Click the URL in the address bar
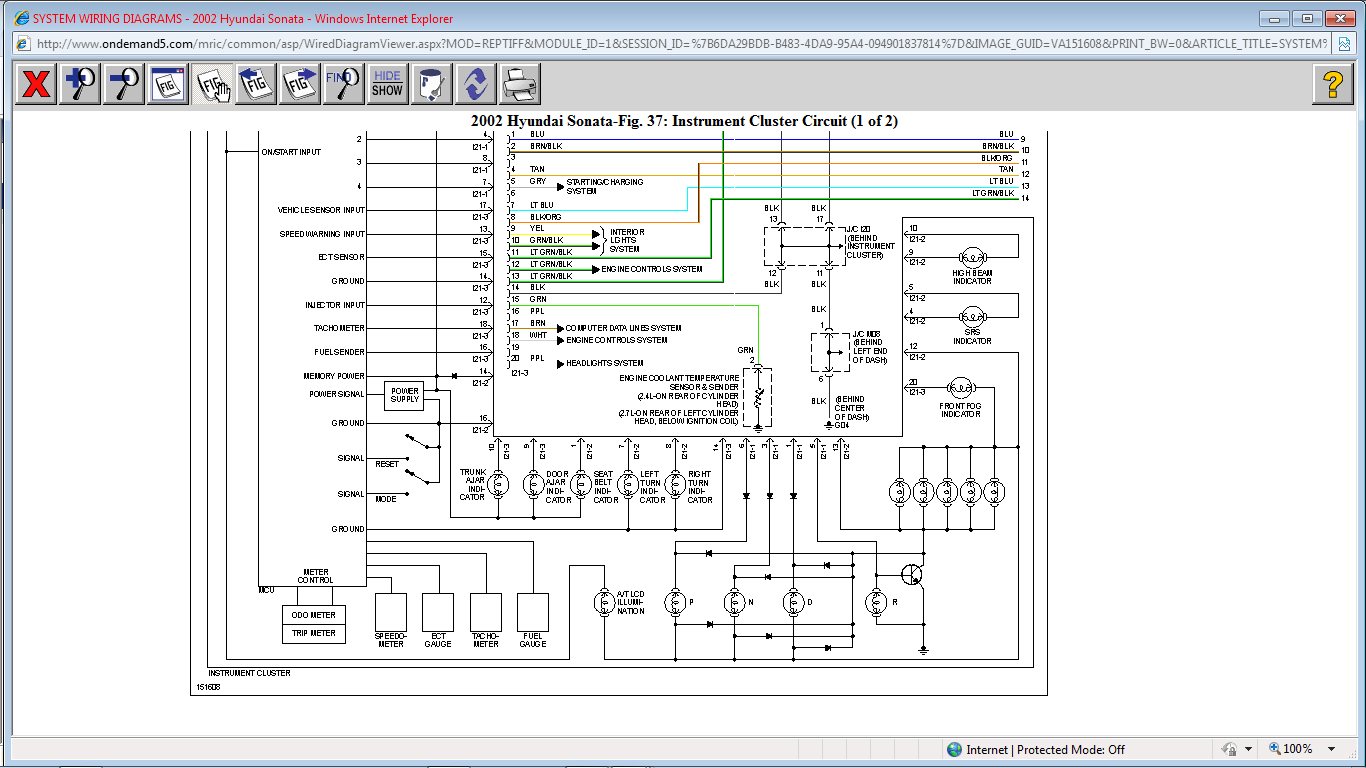1366x768 pixels. [680, 44]
